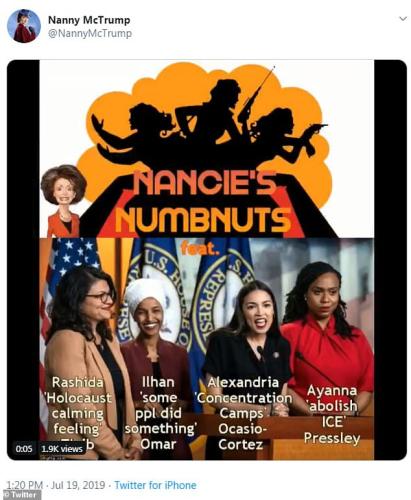Click the Ilhan 'some ppl did something' caption
The image size is (411, 500).
click(x=160, y=413)
